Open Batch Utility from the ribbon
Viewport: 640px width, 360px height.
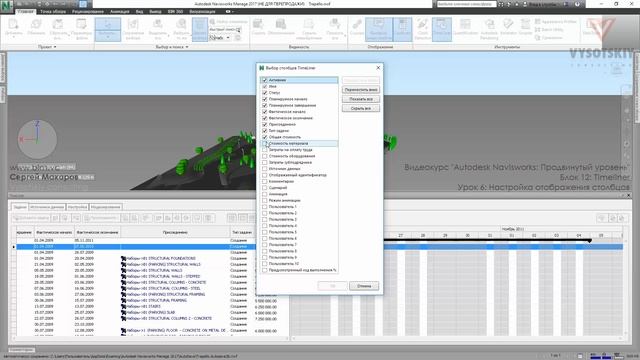(549, 29)
